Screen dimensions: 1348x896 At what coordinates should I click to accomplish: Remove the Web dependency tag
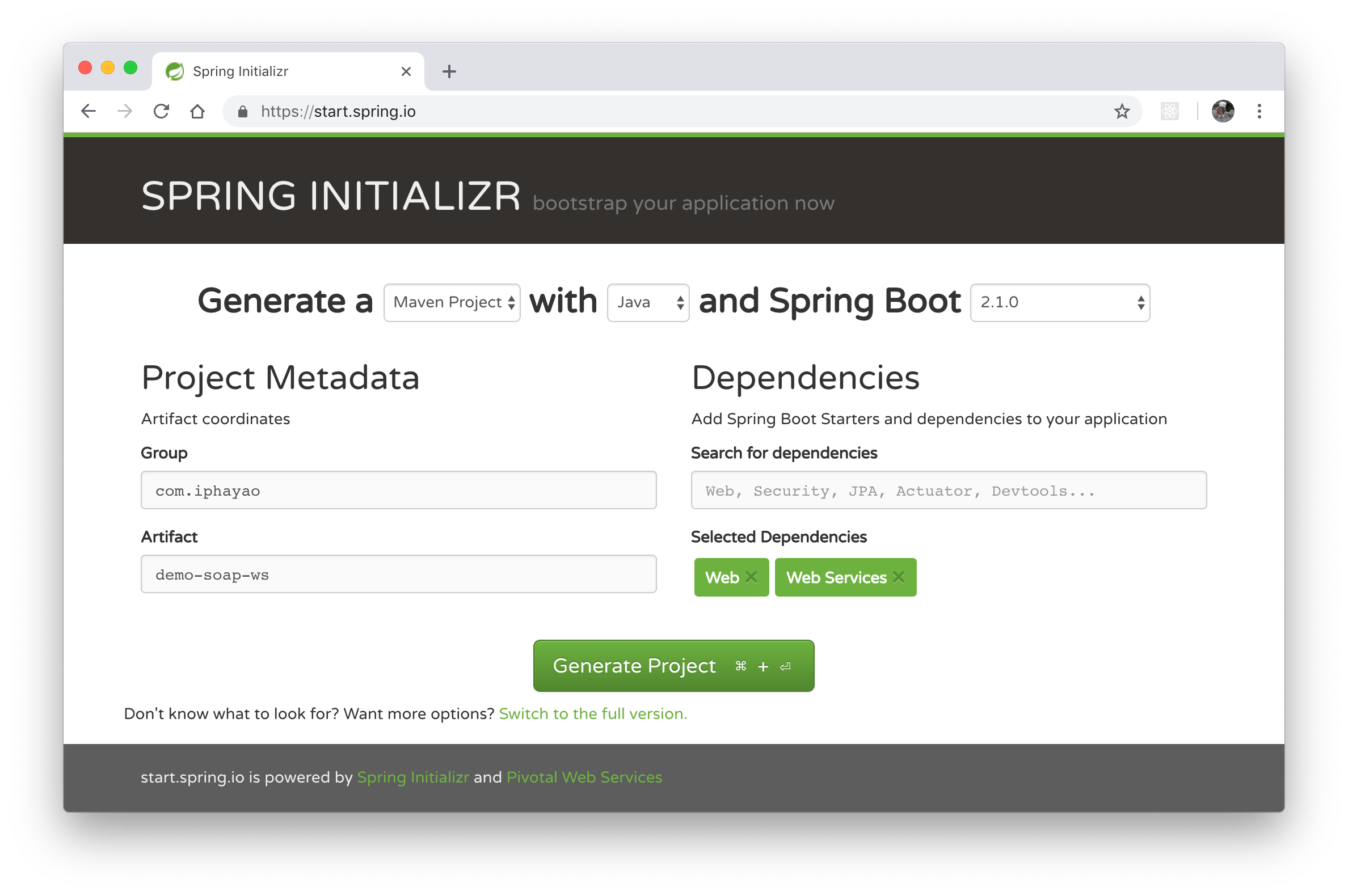pyautogui.click(x=751, y=577)
